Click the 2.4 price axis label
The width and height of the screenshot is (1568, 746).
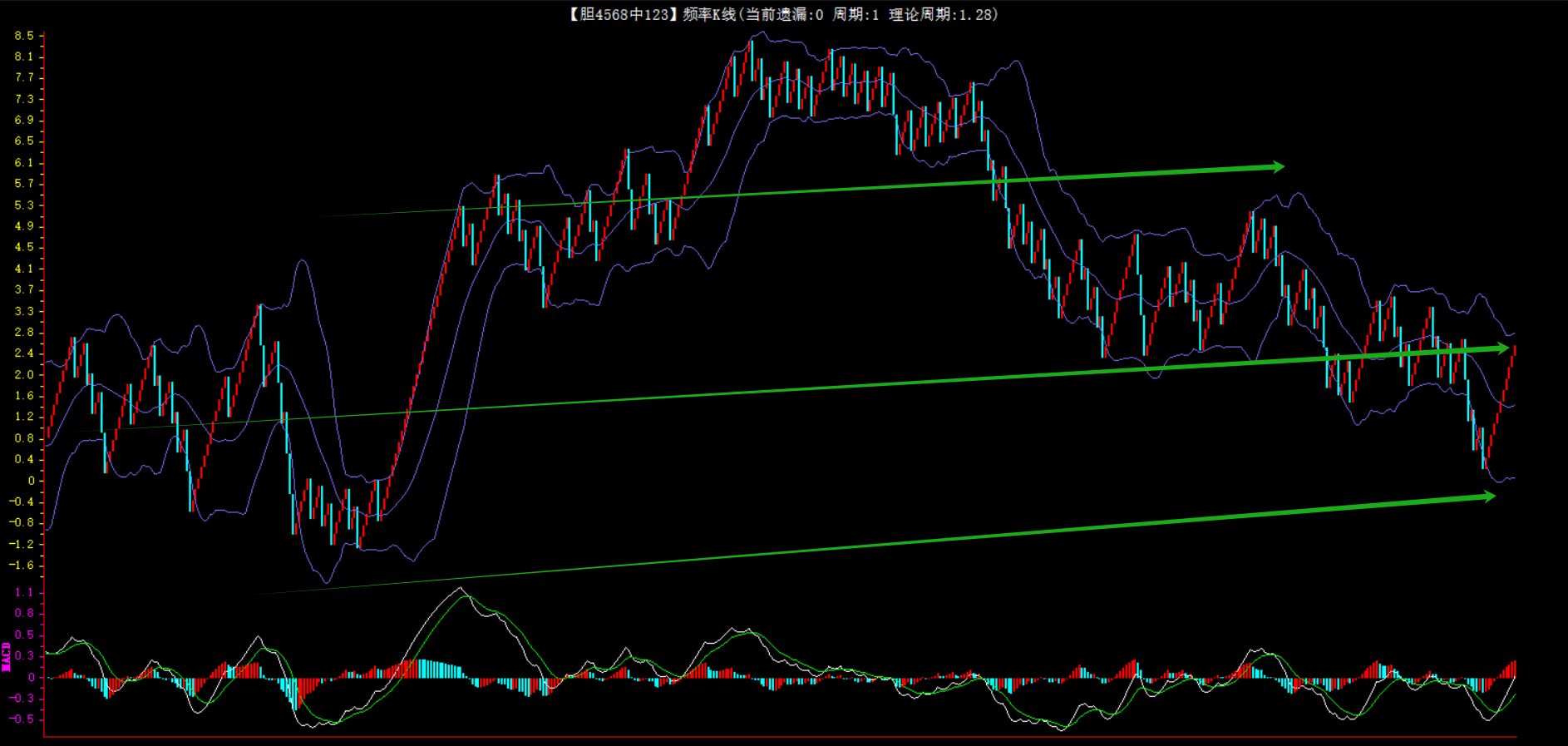coord(24,353)
